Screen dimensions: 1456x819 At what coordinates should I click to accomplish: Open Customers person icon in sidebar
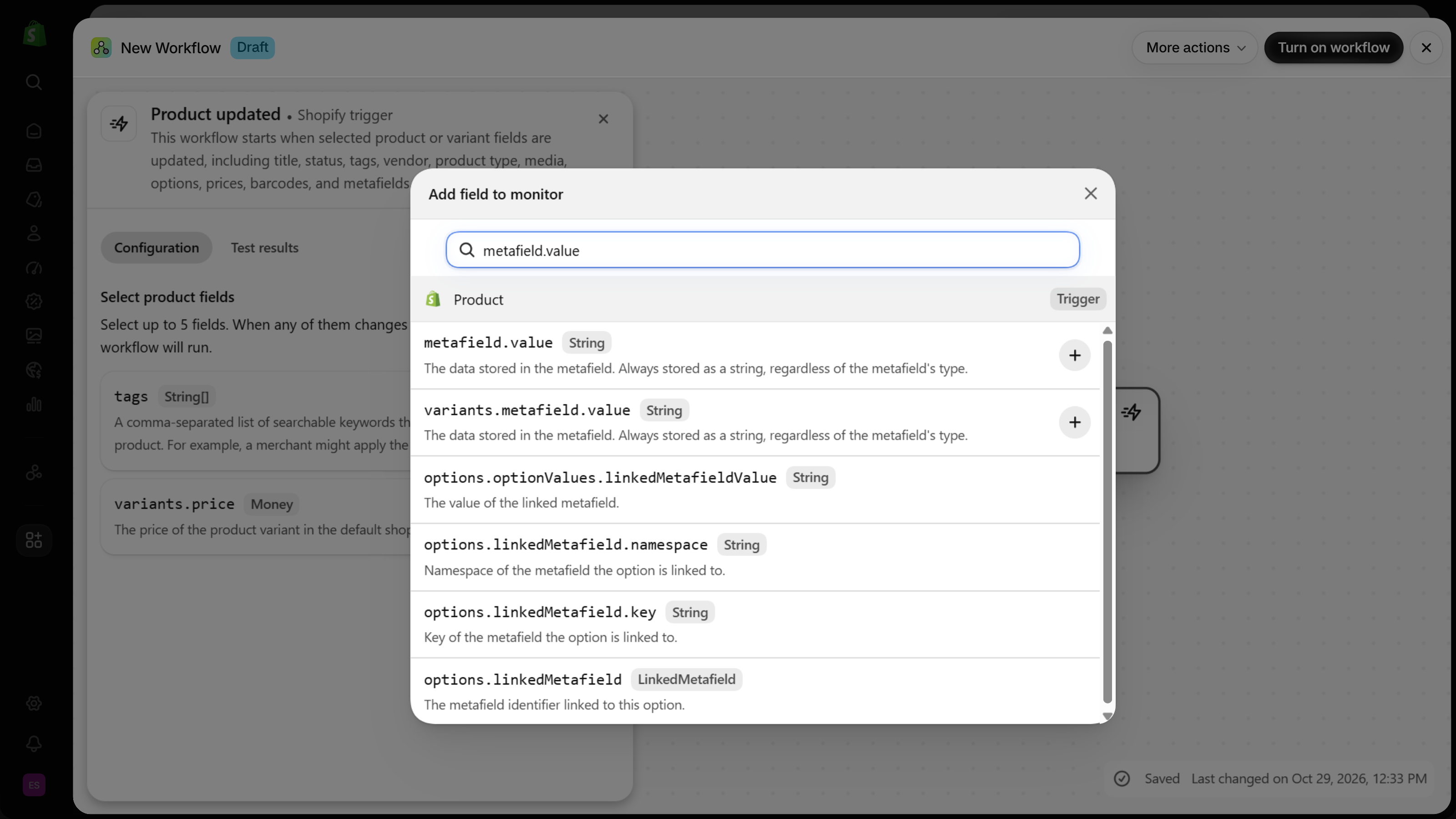point(34,233)
